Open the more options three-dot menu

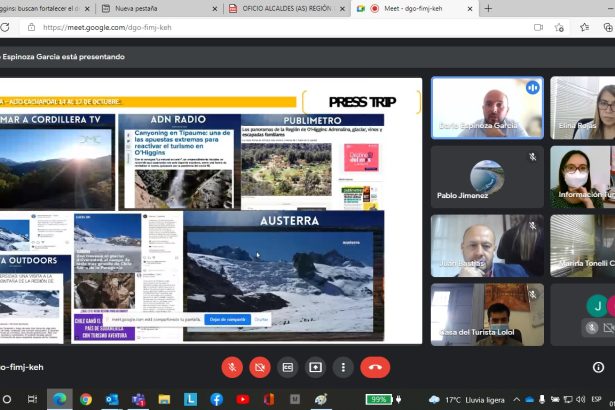click(x=343, y=367)
